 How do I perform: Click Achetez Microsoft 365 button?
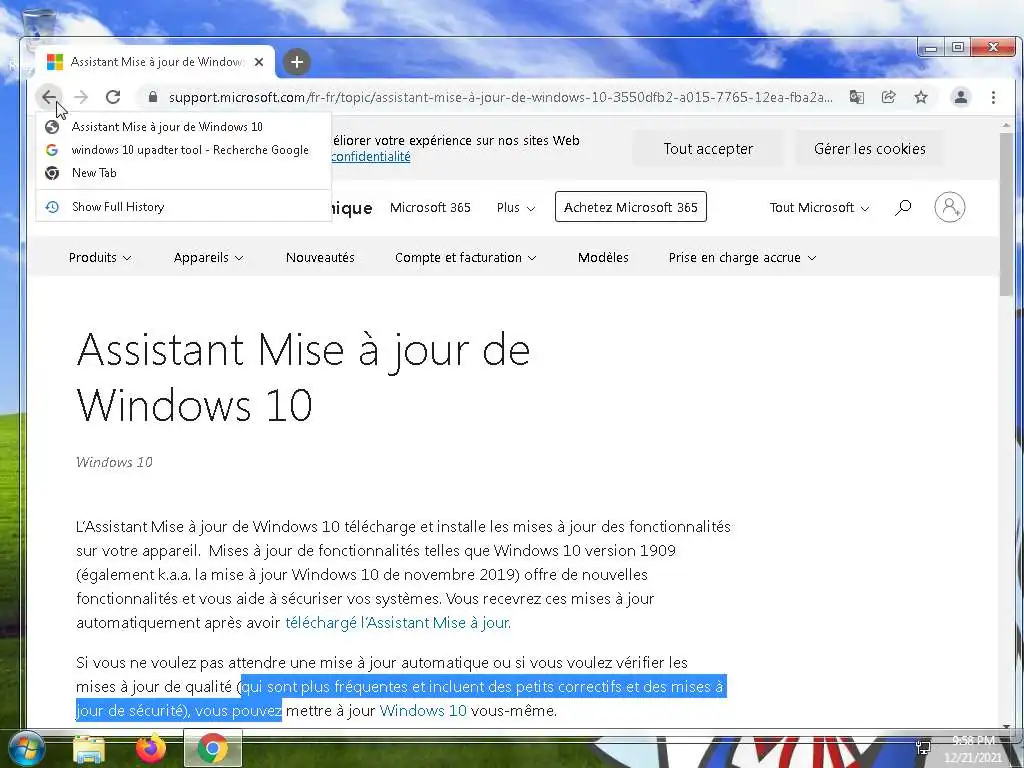tap(631, 207)
